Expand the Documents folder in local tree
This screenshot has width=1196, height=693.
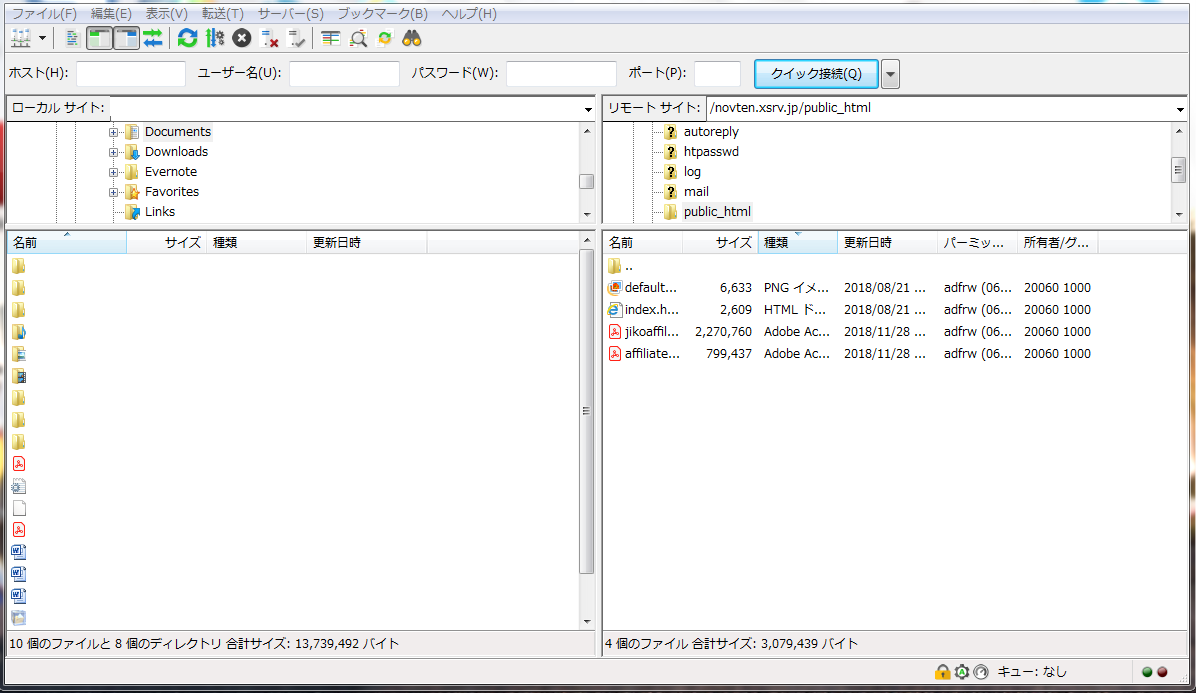(x=114, y=132)
